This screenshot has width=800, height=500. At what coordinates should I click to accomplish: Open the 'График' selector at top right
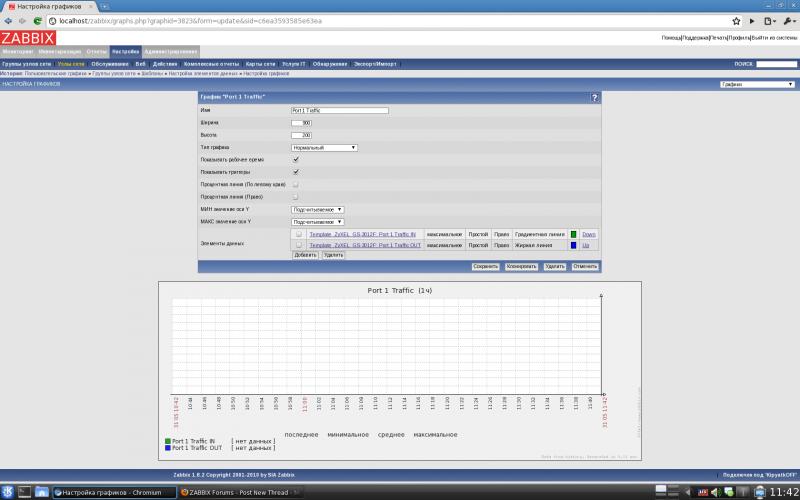(757, 84)
